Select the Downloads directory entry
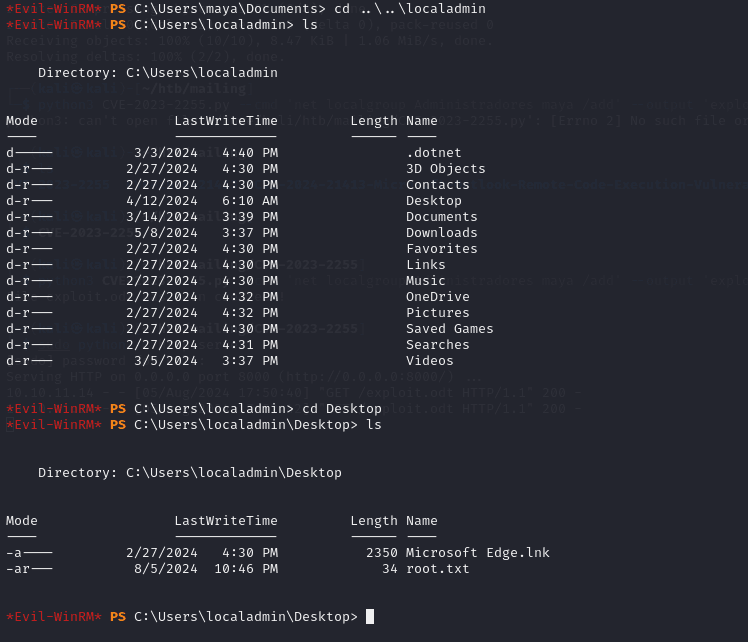 441,232
